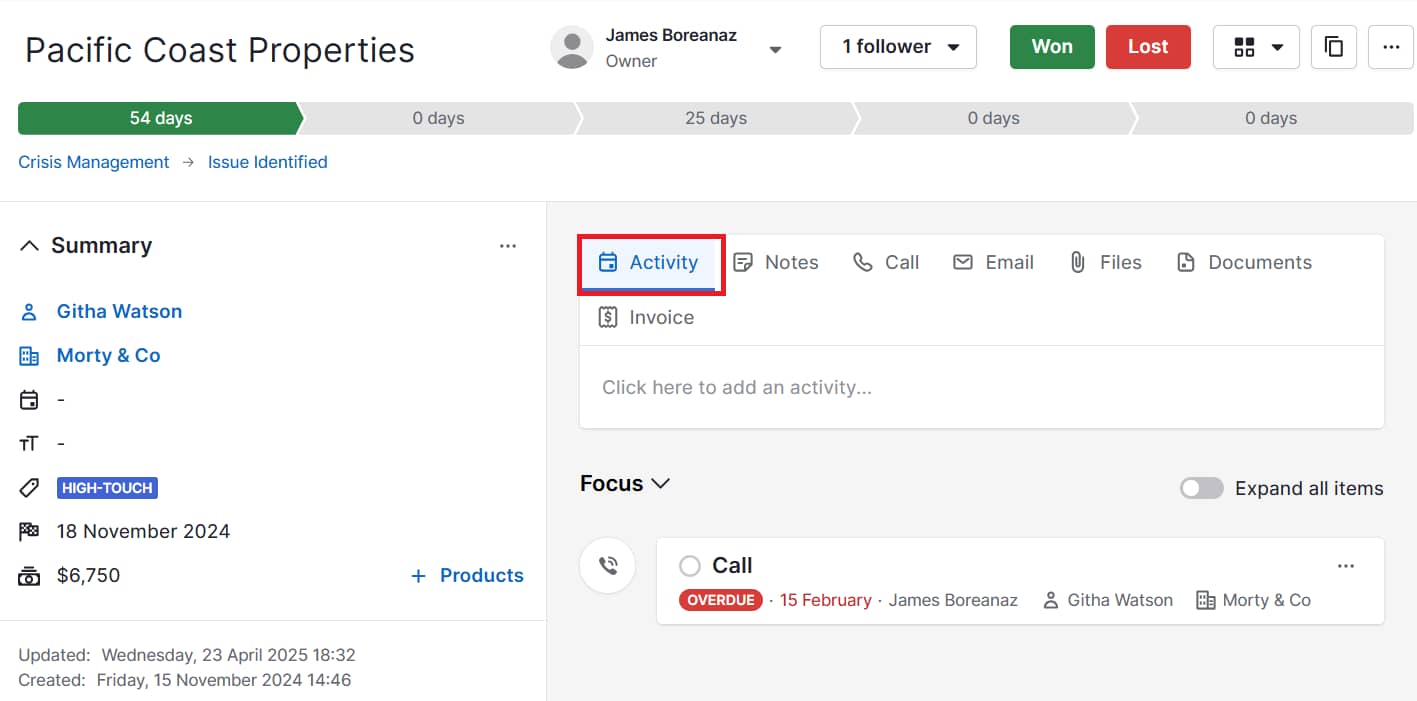Mark the Call activity as done
The image size is (1417, 701).
pos(689,566)
